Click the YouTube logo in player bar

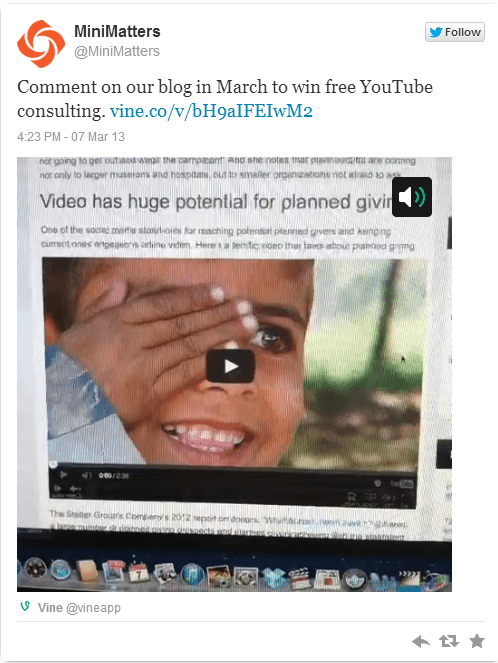point(402,483)
